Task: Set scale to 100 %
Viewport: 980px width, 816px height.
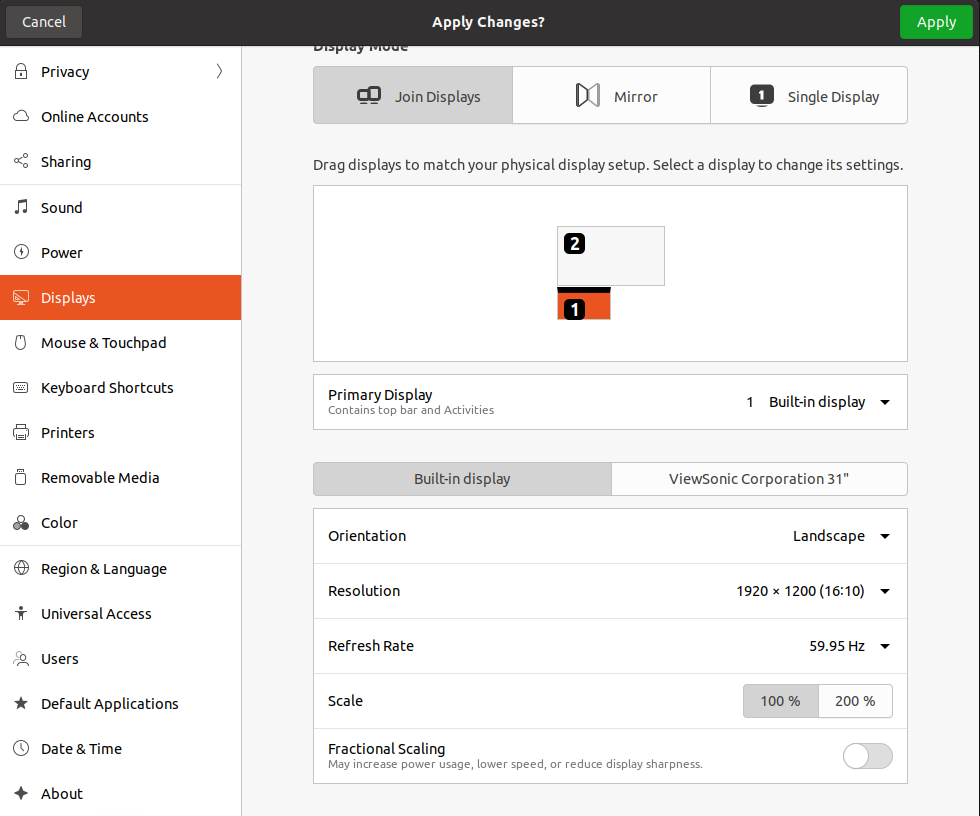Action: (x=781, y=701)
